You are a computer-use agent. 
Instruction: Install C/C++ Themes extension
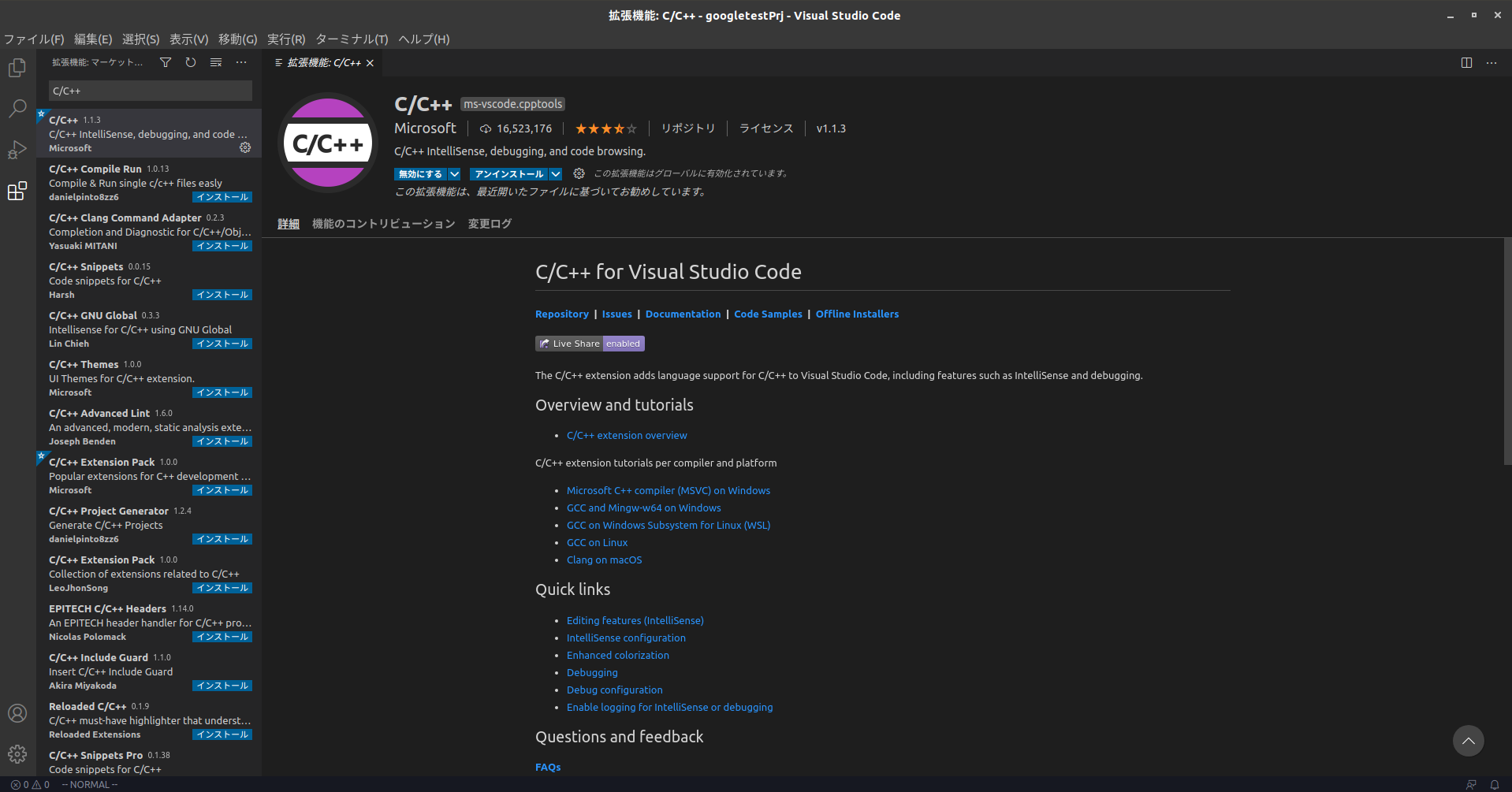(222, 392)
